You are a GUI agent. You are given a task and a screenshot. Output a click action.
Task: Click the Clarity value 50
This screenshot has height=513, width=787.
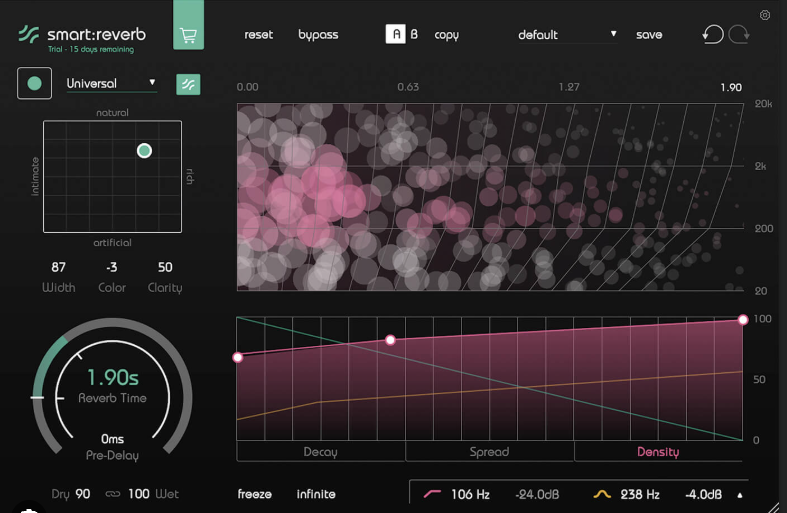point(165,267)
